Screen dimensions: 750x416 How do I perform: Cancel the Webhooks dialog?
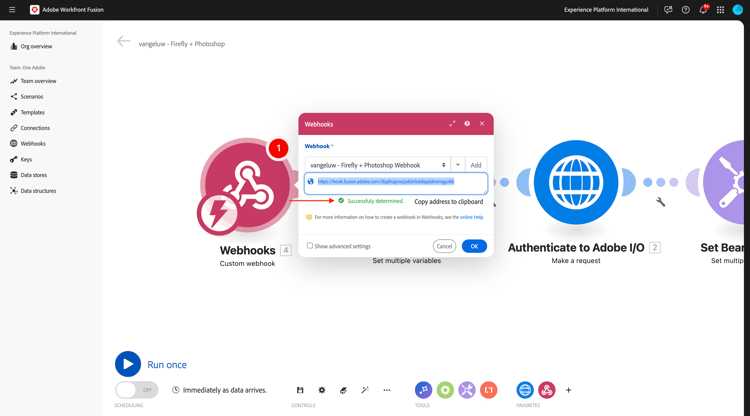coord(444,246)
